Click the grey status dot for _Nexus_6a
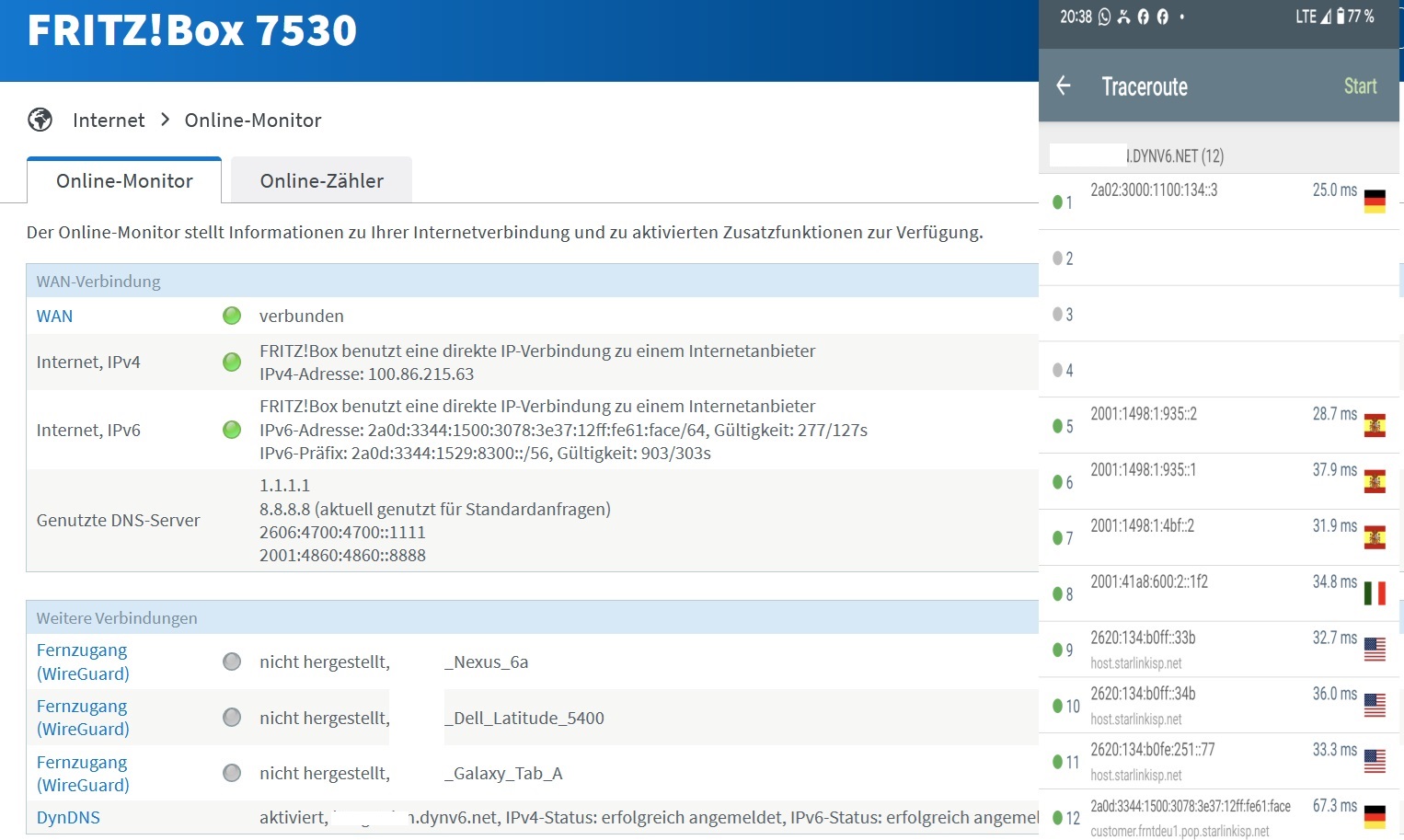The height and width of the screenshot is (840, 1404). pyautogui.click(x=232, y=662)
